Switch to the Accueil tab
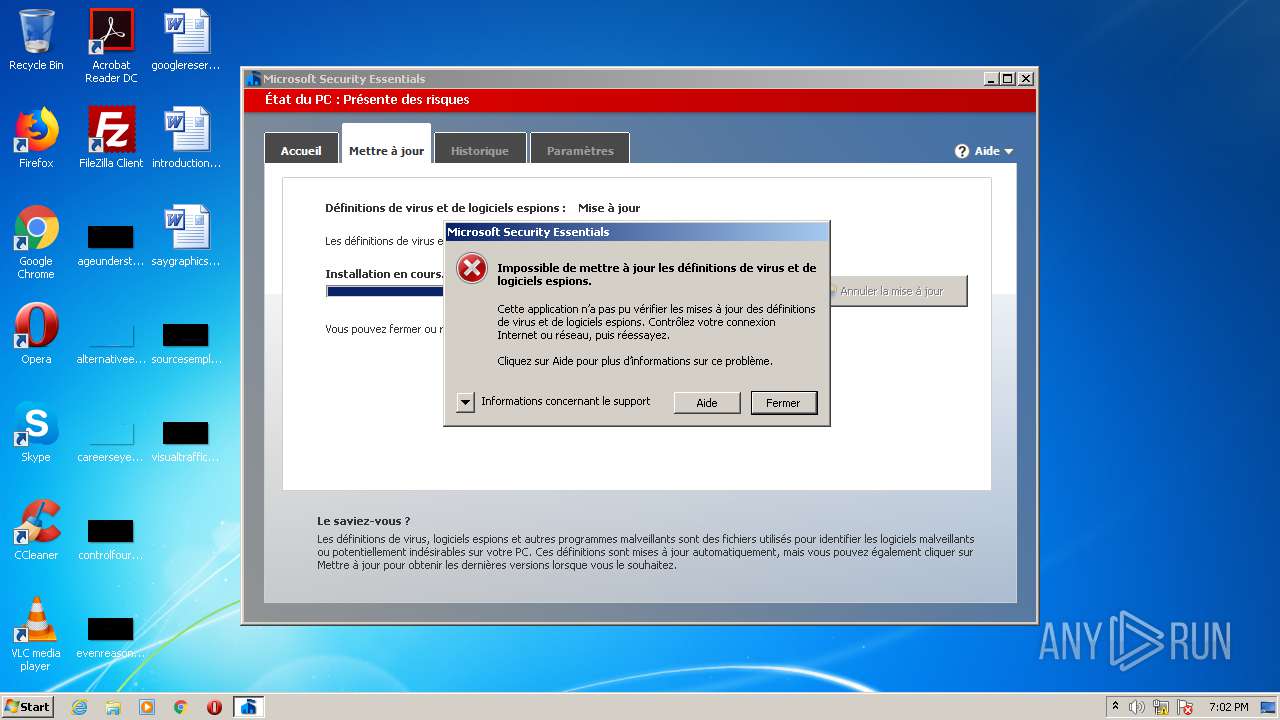Screen dimensions: 1280x720 pyautogui.click(x=301, y=150)
